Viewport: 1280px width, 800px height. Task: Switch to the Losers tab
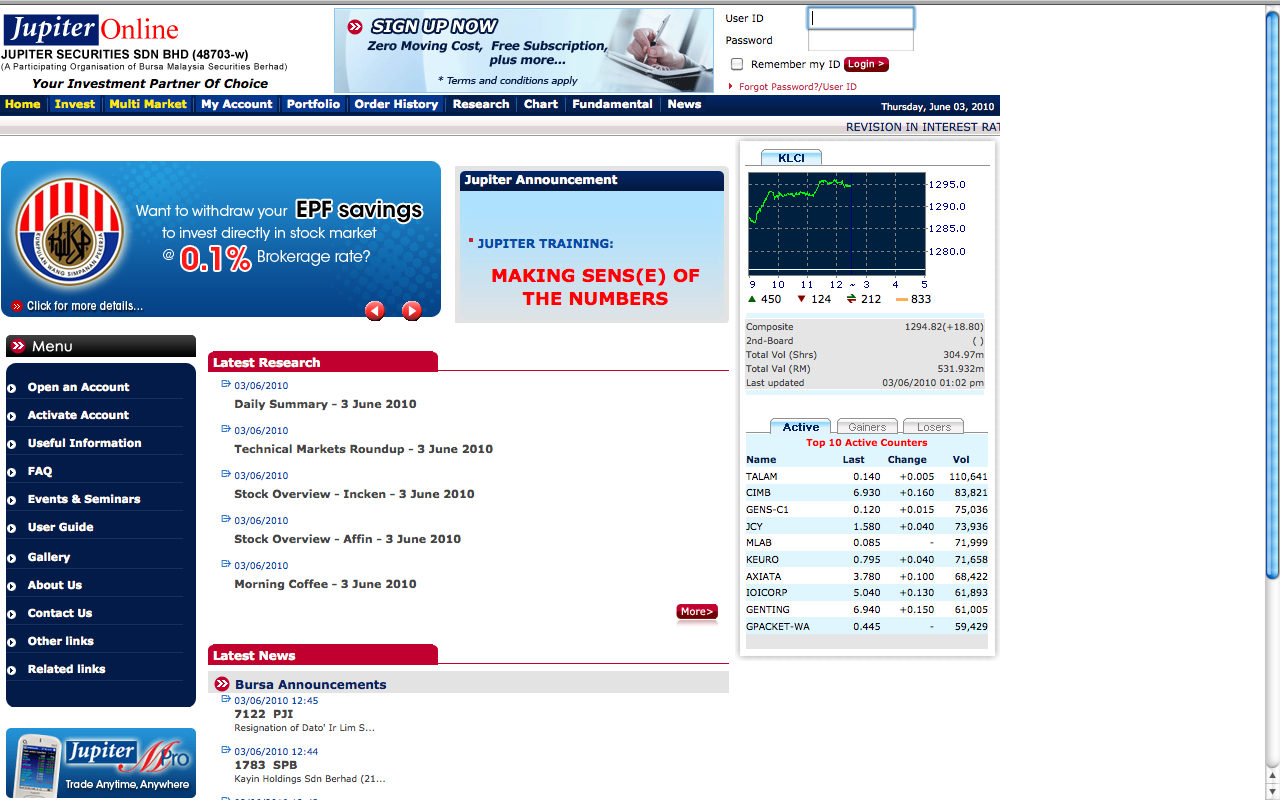(934, 427)
